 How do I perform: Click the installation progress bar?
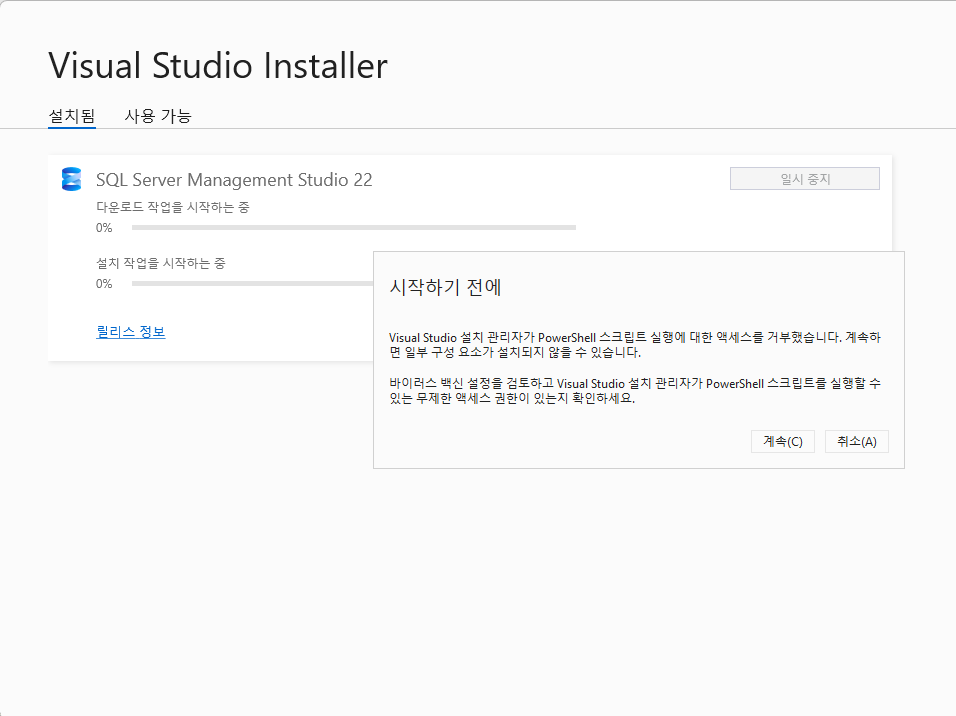pos(252,284)
